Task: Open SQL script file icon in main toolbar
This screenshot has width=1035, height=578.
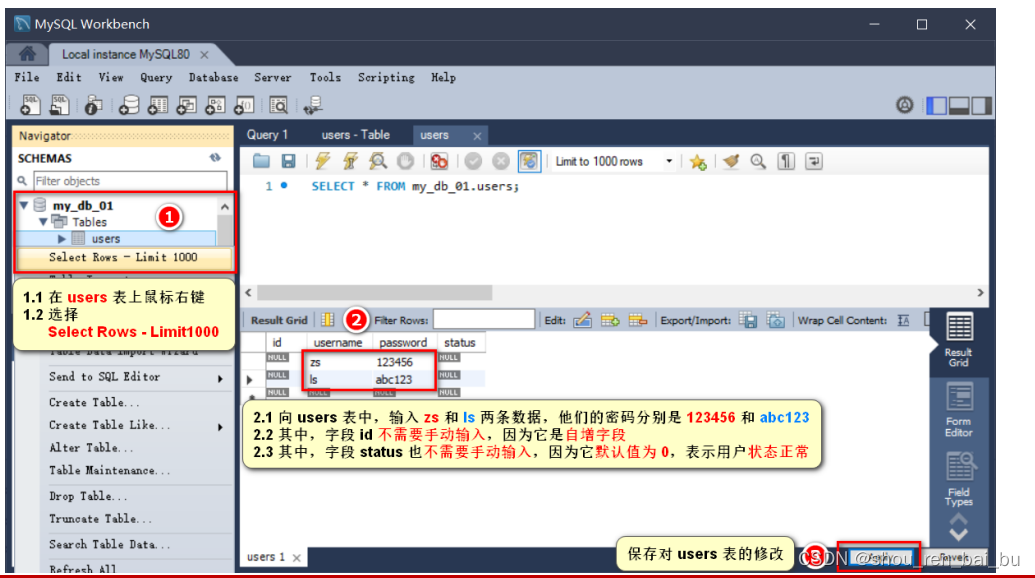Action: (59, 105)
